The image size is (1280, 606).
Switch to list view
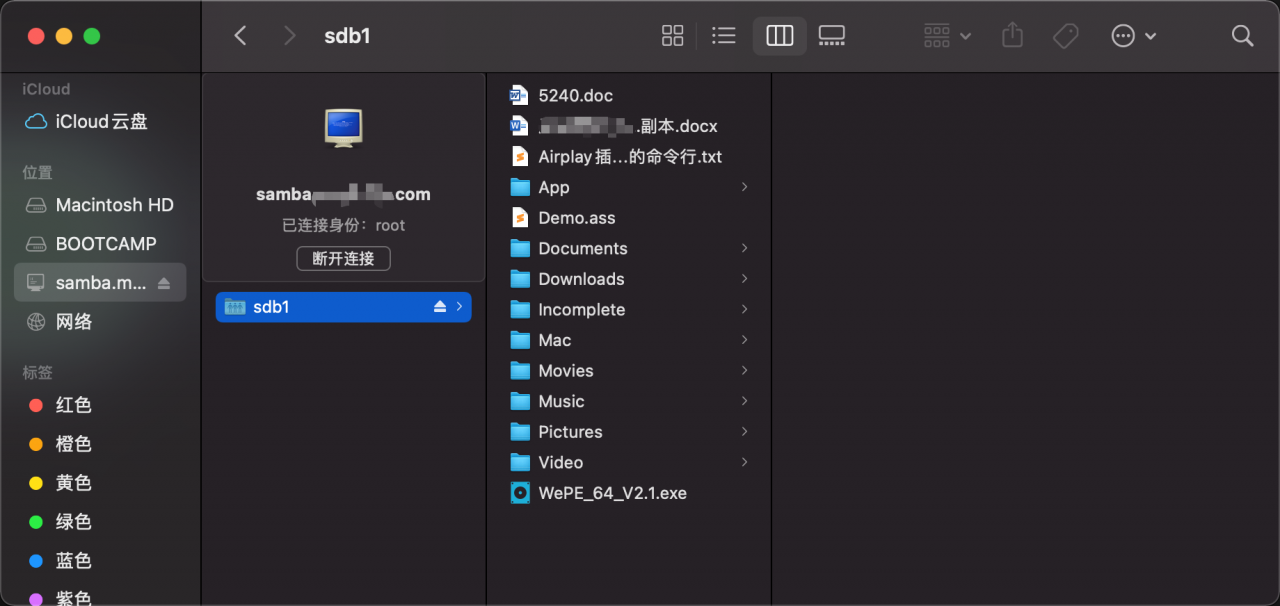(723, 36)
